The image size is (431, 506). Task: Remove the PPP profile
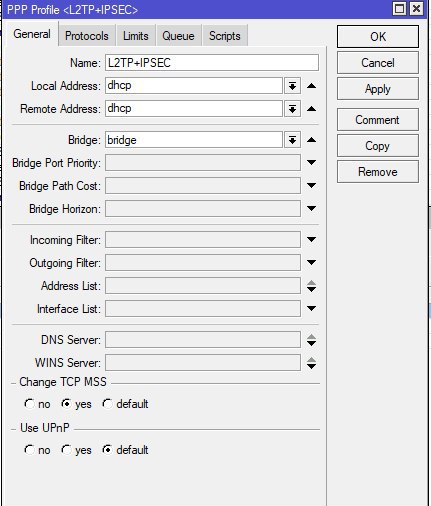(378, 172)
